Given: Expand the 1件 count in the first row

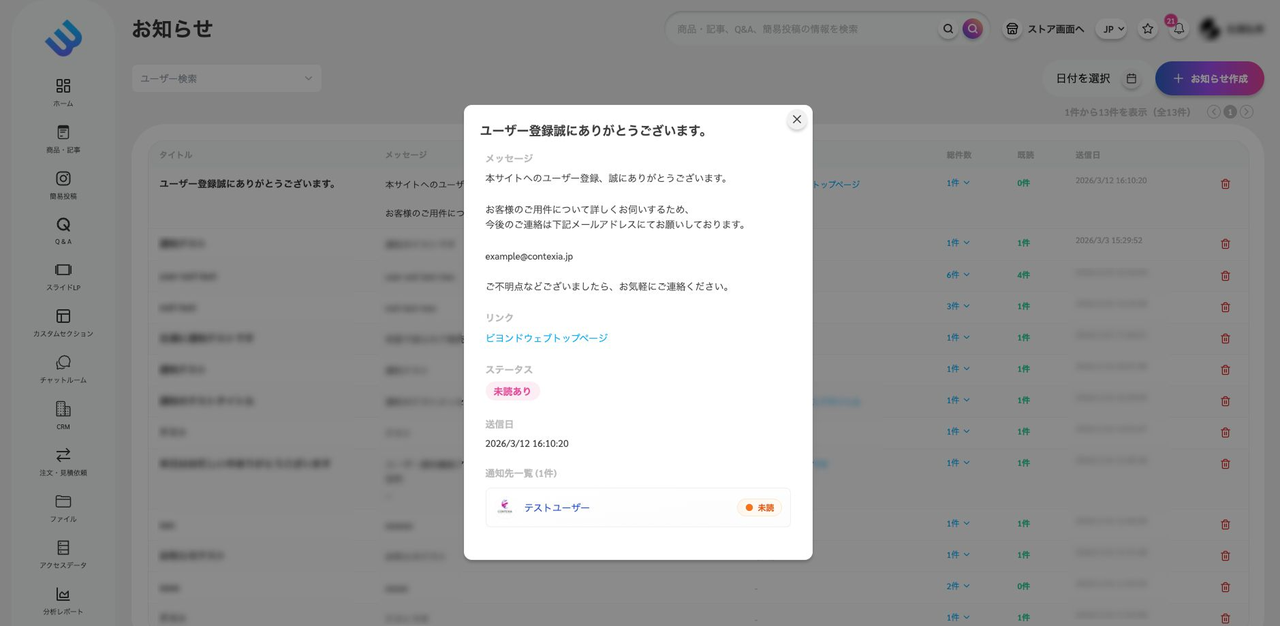Looking at the screenshot, I should pyautogui.click(x=958, y=183).
